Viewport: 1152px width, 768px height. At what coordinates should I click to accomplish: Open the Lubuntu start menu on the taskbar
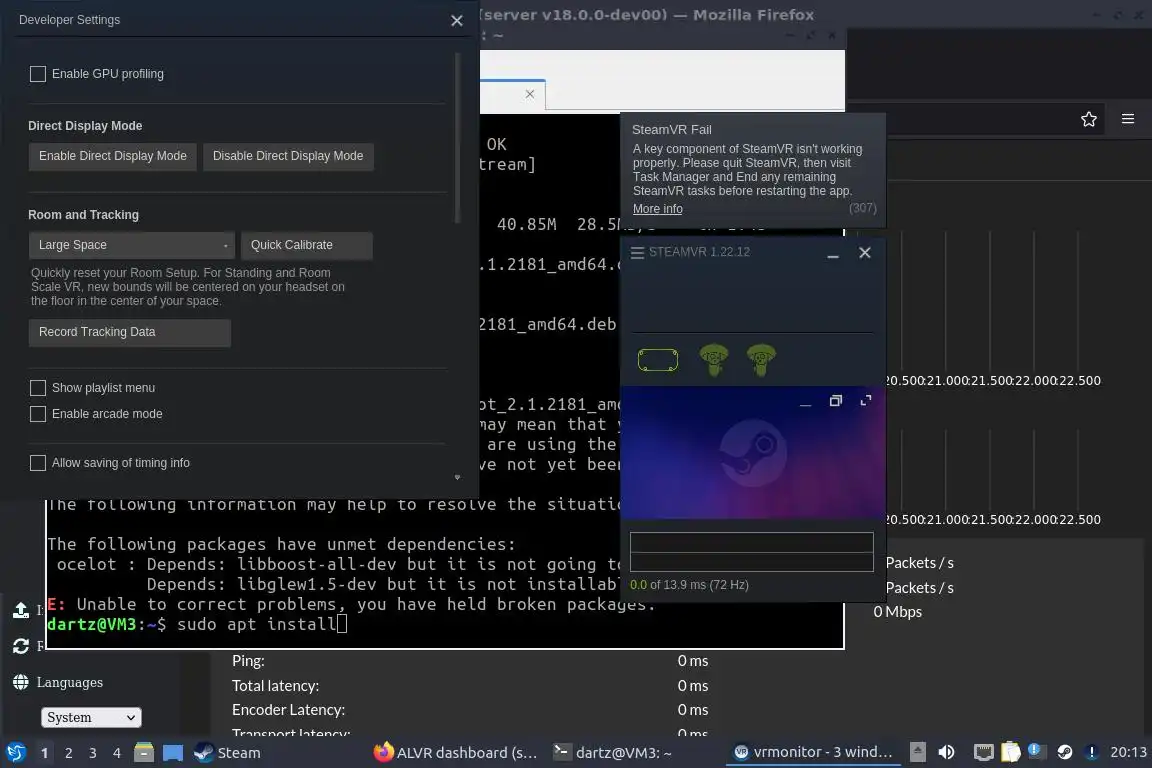pos(16,753)
